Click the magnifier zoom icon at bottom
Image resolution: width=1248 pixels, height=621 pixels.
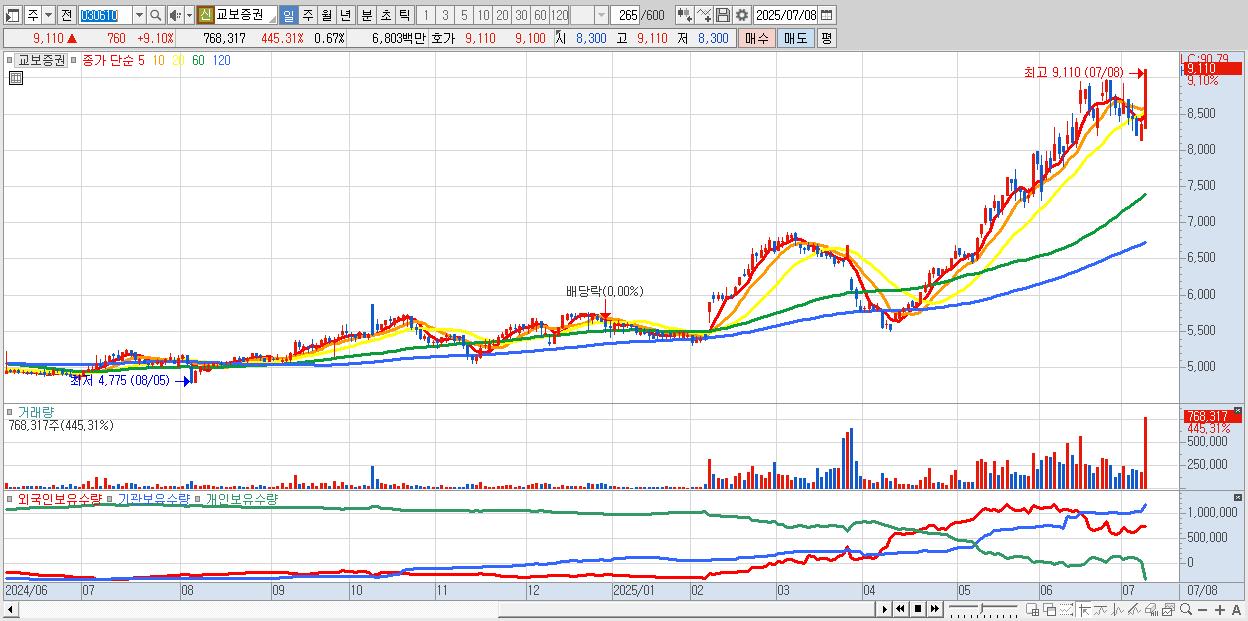pyautogui.click(x=1185, y=609)
